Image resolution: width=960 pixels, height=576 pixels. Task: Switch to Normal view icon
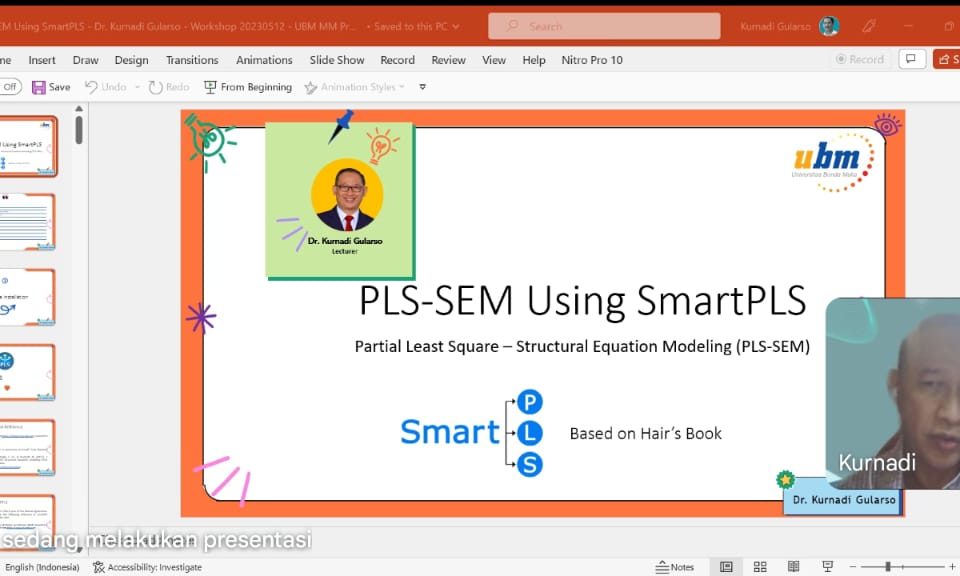point(726,567)
